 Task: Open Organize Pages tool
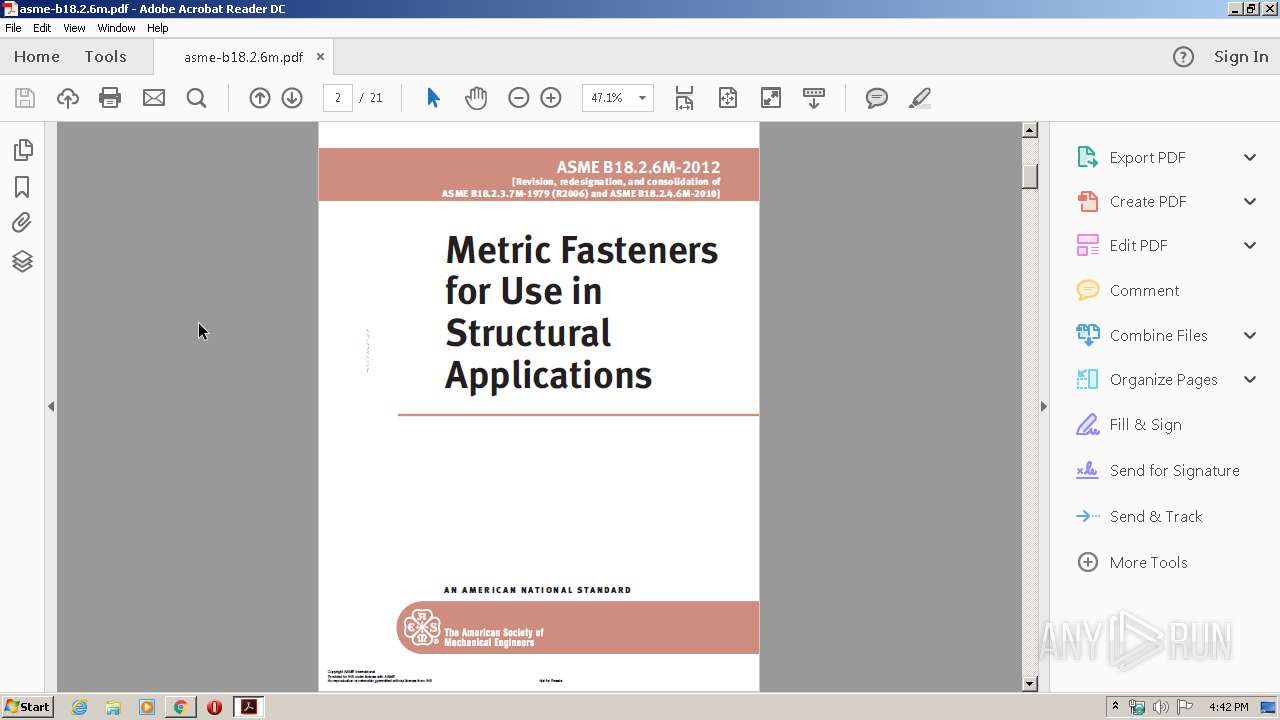coord(1147,379)
